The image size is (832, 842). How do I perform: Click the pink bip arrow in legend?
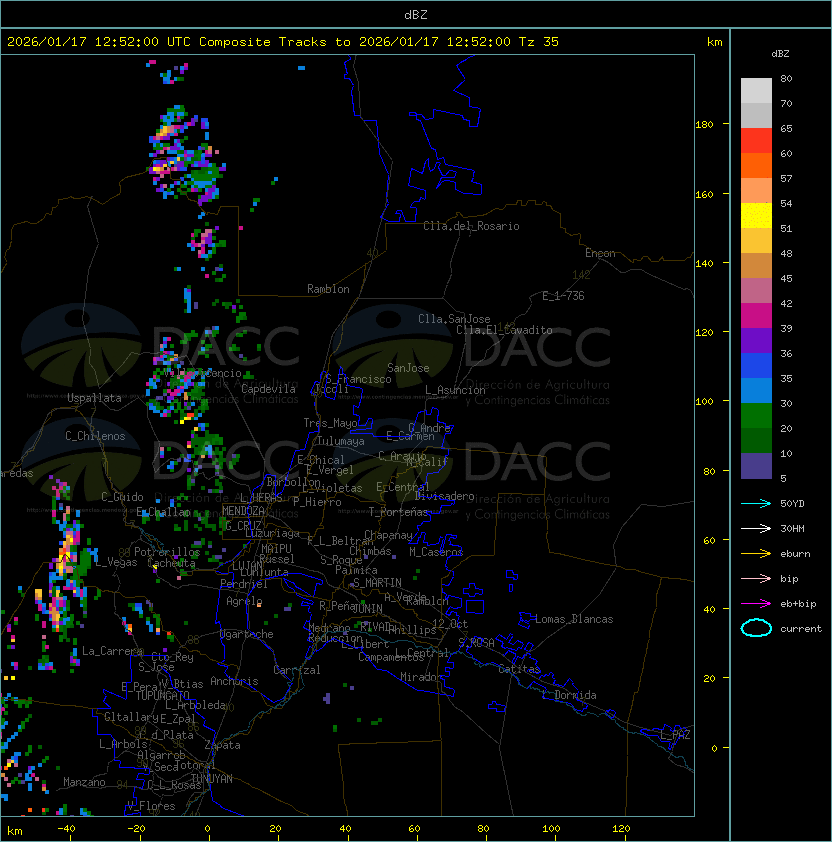[756, 578]
